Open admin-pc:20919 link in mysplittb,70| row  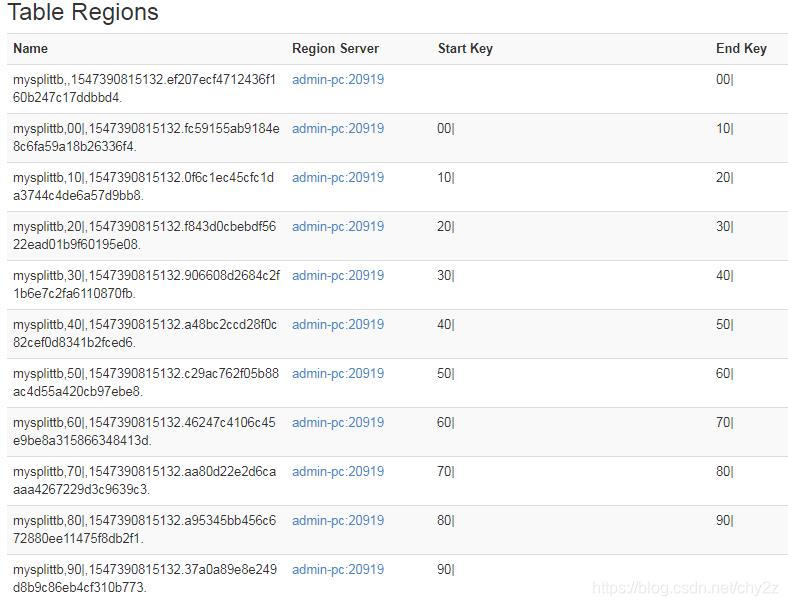[x=338, y=471]
